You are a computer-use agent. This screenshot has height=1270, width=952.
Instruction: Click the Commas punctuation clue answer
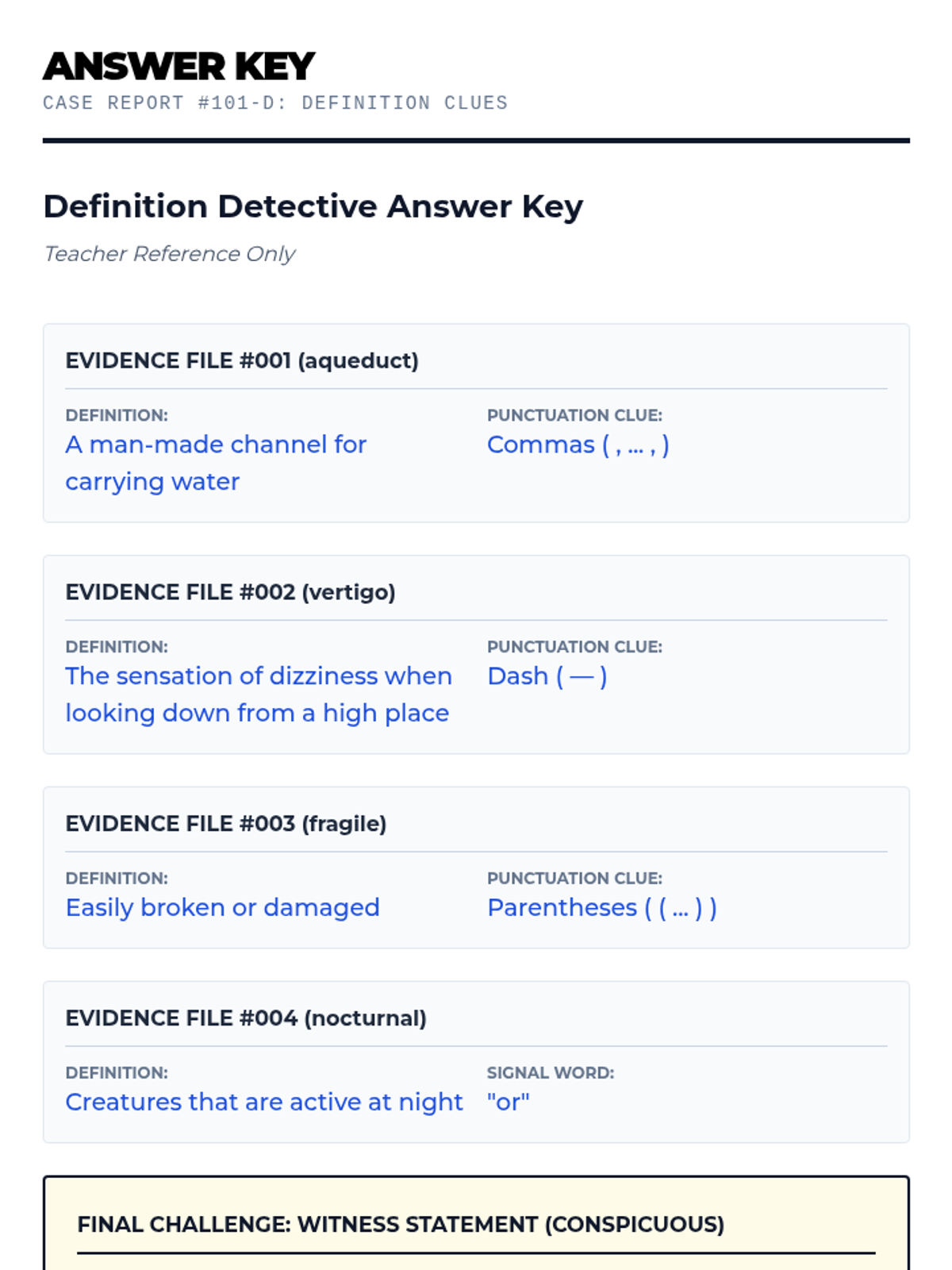pyautogui.click(x=578, y=445)
